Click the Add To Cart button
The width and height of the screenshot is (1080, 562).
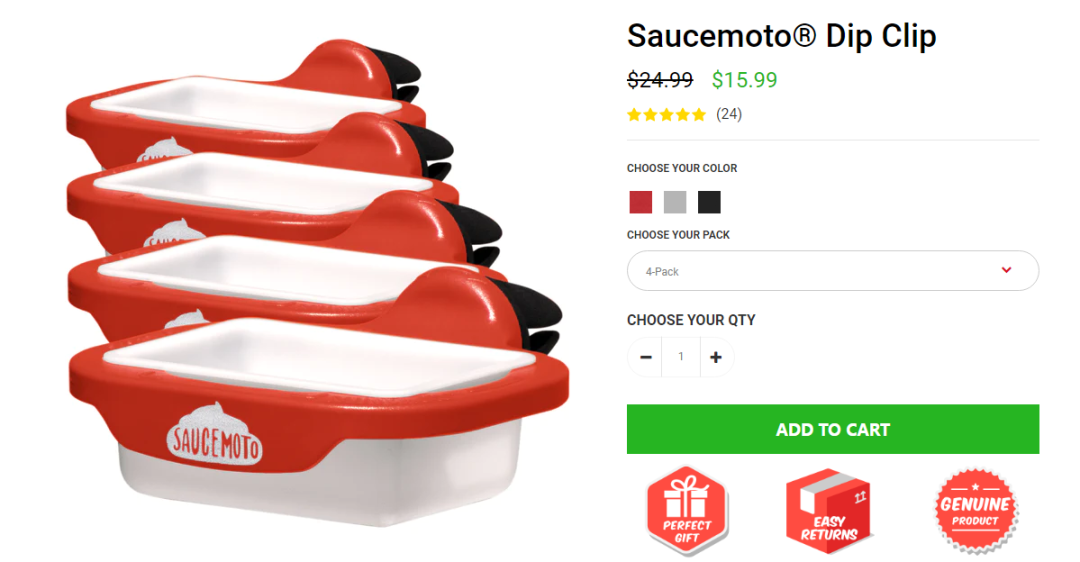point(833,429)
